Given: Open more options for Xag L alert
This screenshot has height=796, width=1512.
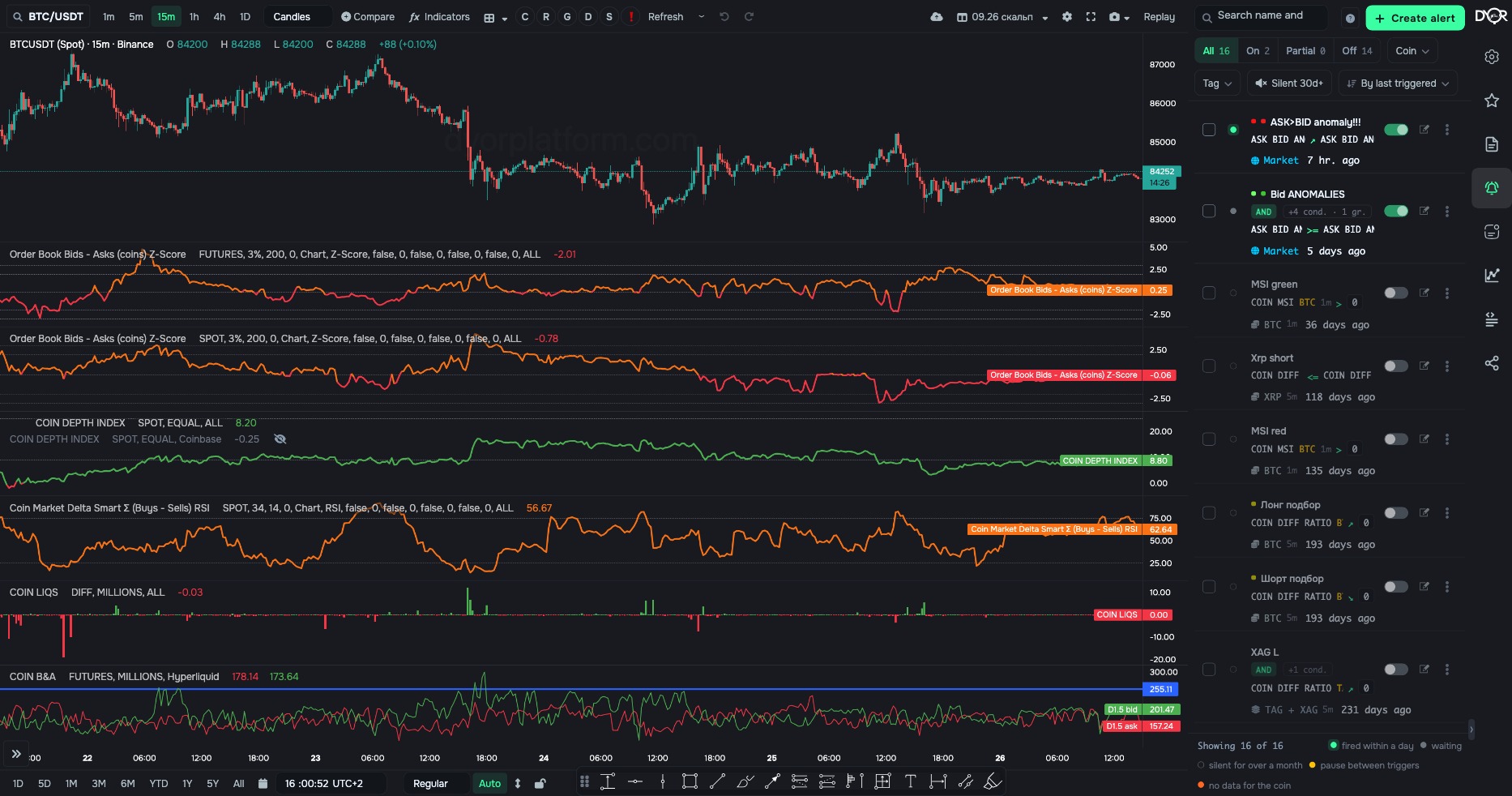Looking at the screenshot, I should point(1447,670).
